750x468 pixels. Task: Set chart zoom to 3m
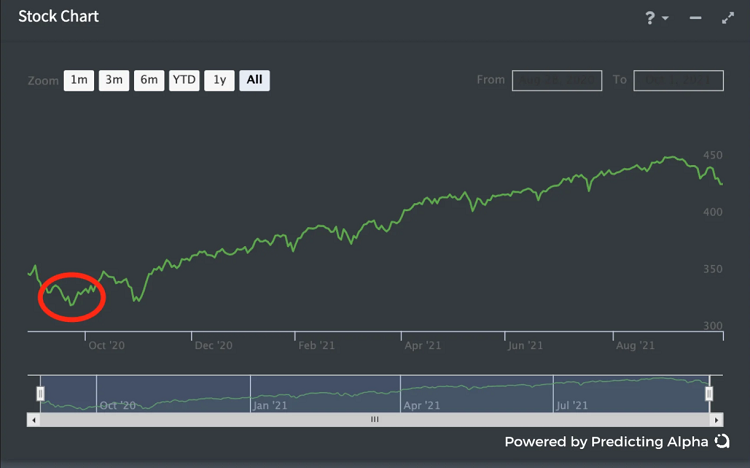pyautogui.click(x=114, y=80)
